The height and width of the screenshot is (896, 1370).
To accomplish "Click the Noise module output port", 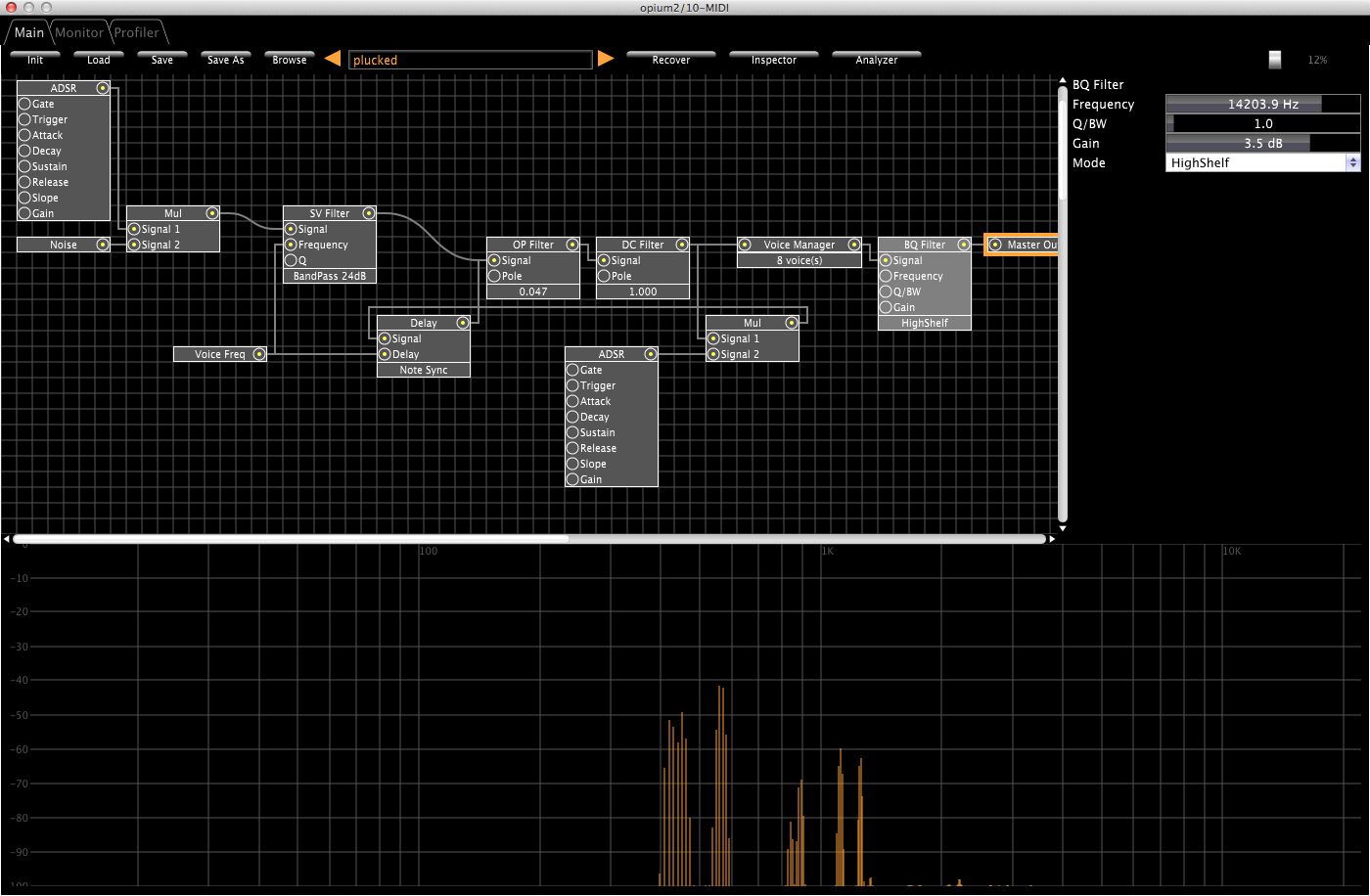I will (x=102, y=245).
